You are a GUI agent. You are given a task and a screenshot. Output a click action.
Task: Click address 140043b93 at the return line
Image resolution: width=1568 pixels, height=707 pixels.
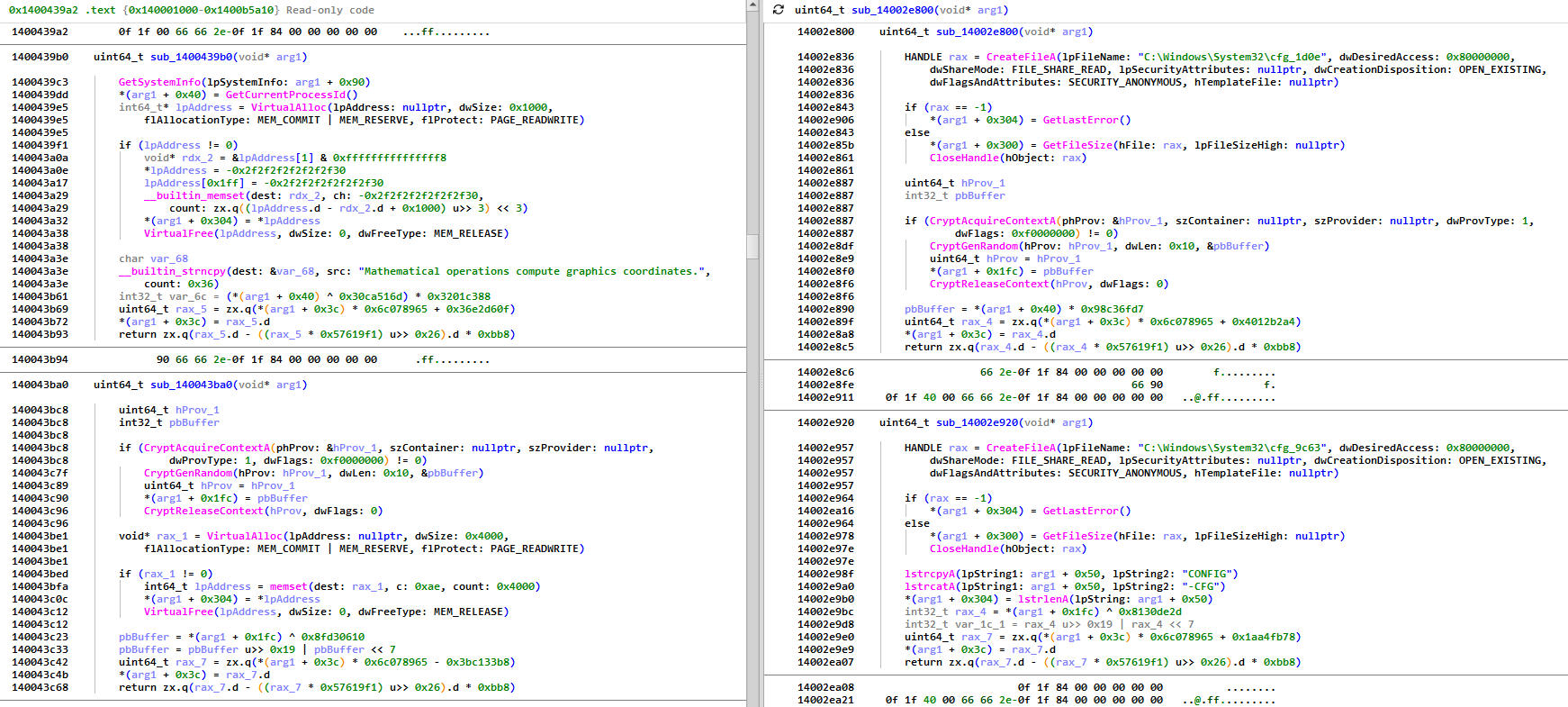click(x=40, y=334)
